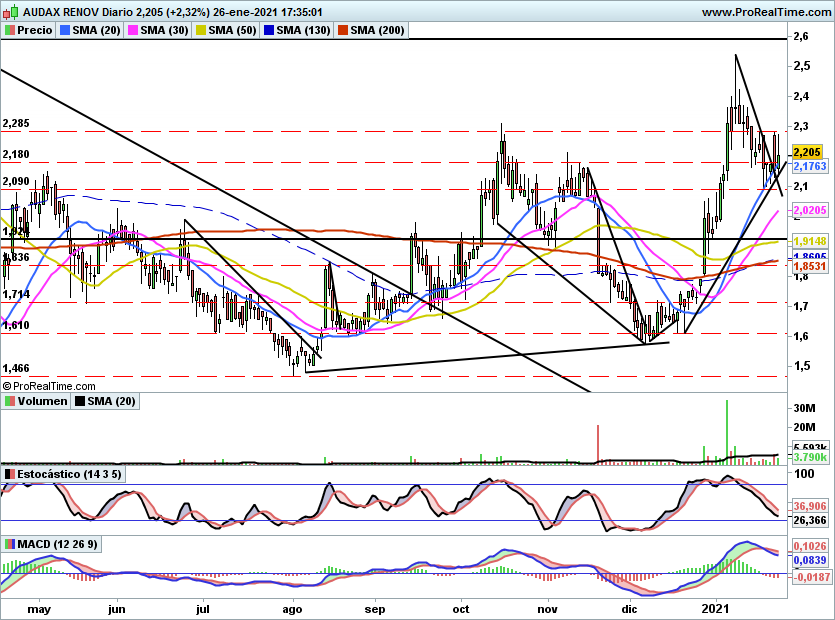This screenshot has height=620, width=835.
Task: Click the black volume SMA (20) swatch
Action: click(x=80, y=401)
